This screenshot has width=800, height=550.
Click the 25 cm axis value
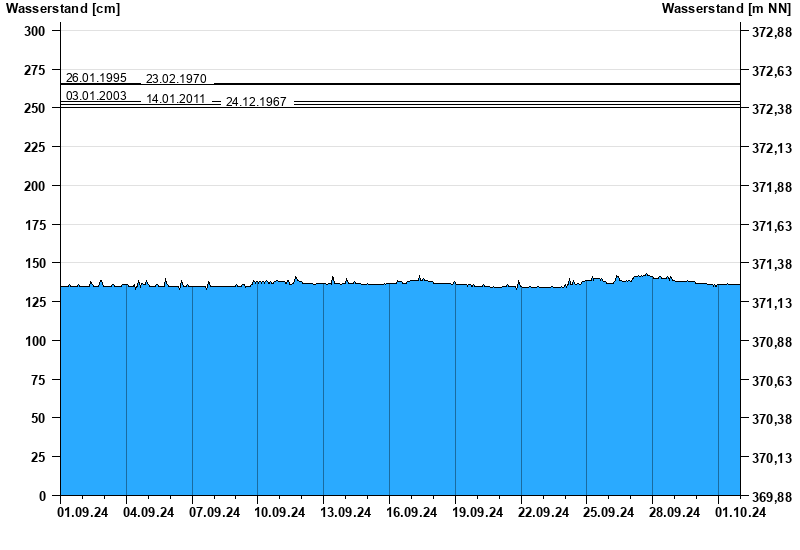[x=38, y=457]
